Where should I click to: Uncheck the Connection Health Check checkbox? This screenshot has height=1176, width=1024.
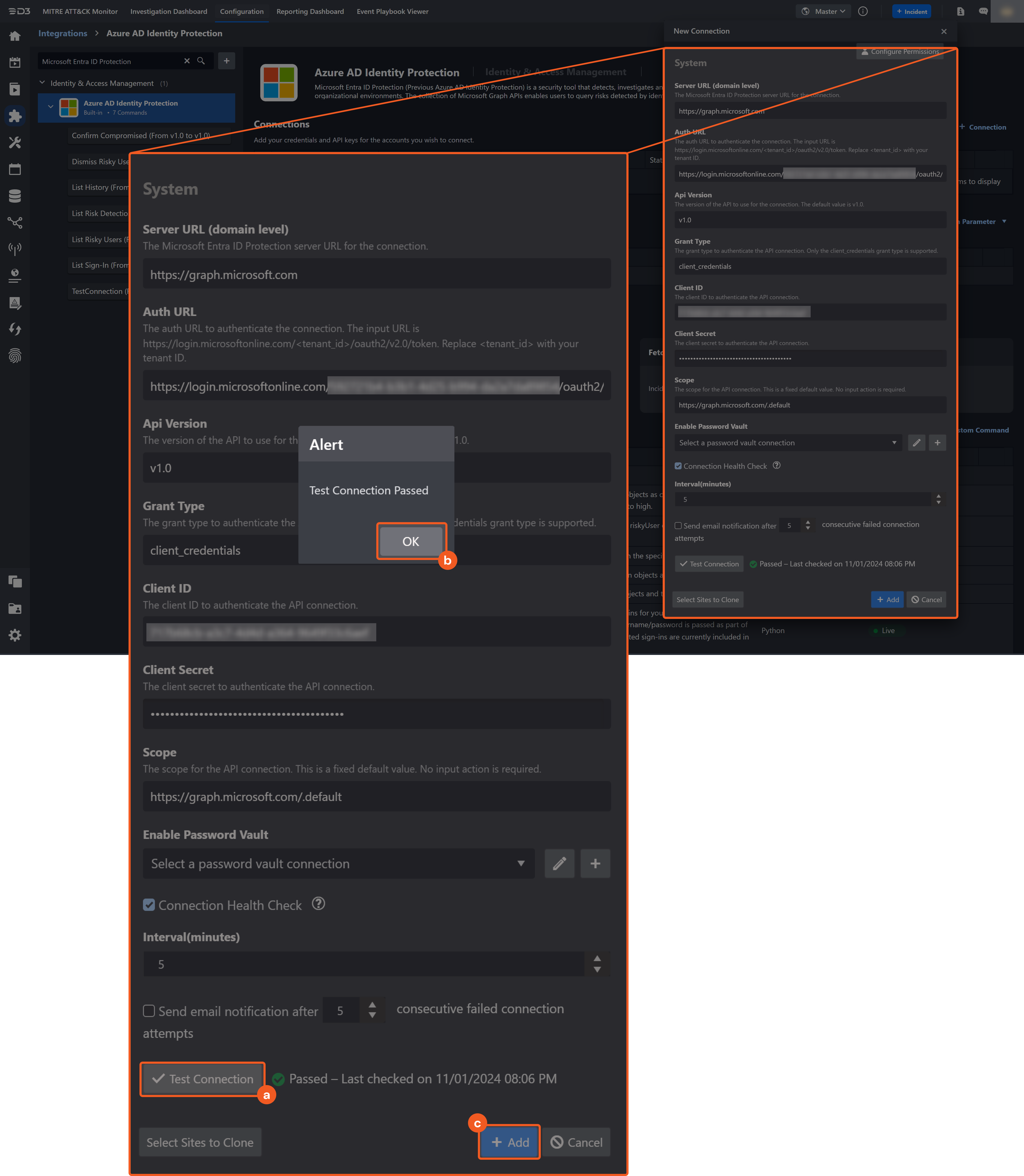point(149,905)
